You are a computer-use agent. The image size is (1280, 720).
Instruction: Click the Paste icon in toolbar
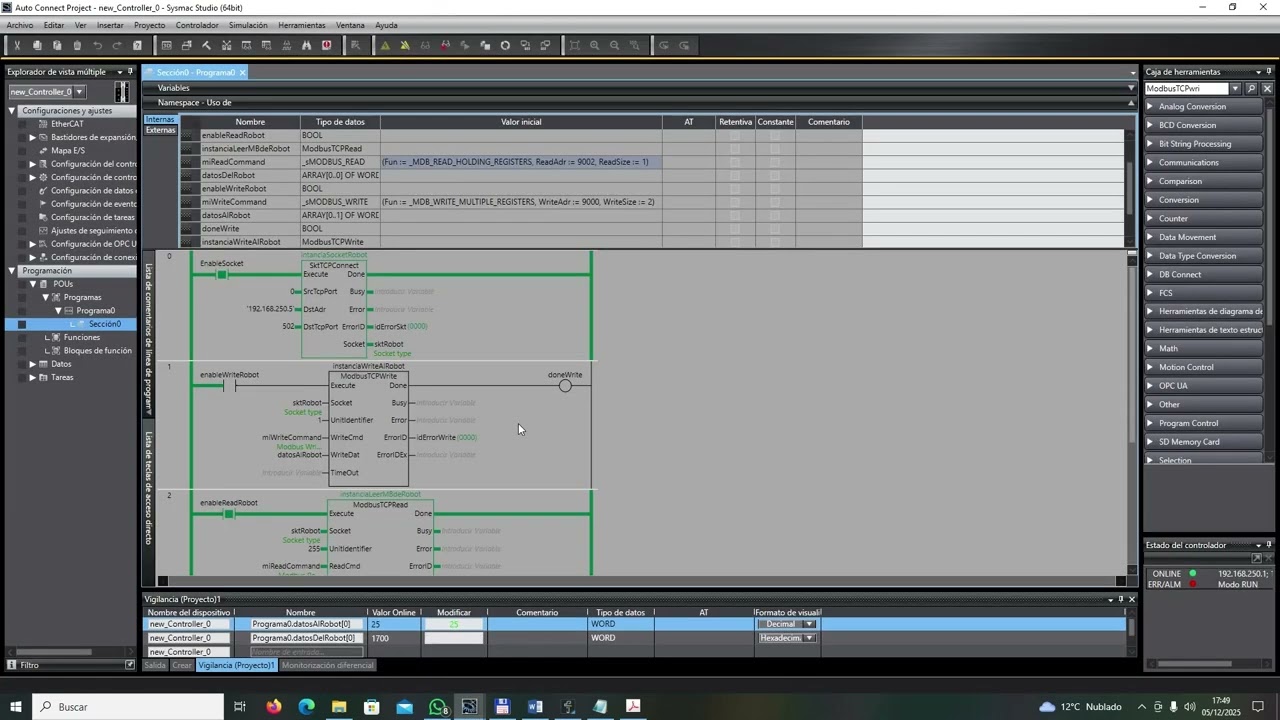(57, 45)
